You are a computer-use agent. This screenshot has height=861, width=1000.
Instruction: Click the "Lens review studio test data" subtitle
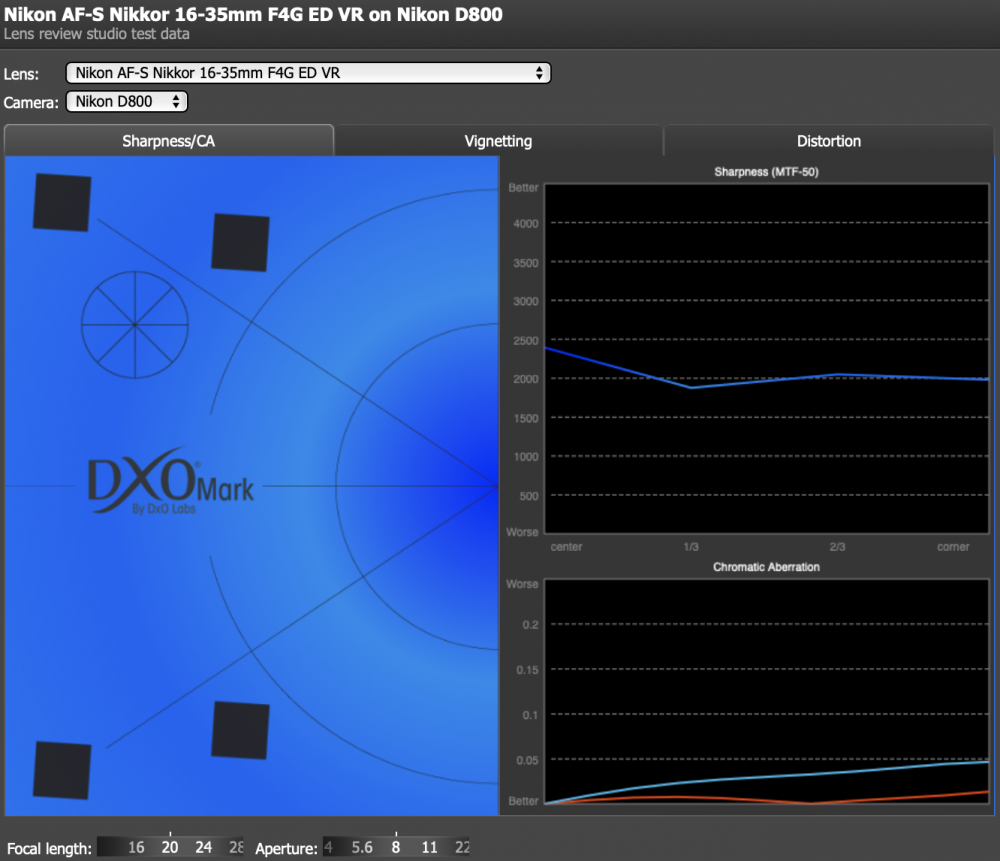click(96, 34)
